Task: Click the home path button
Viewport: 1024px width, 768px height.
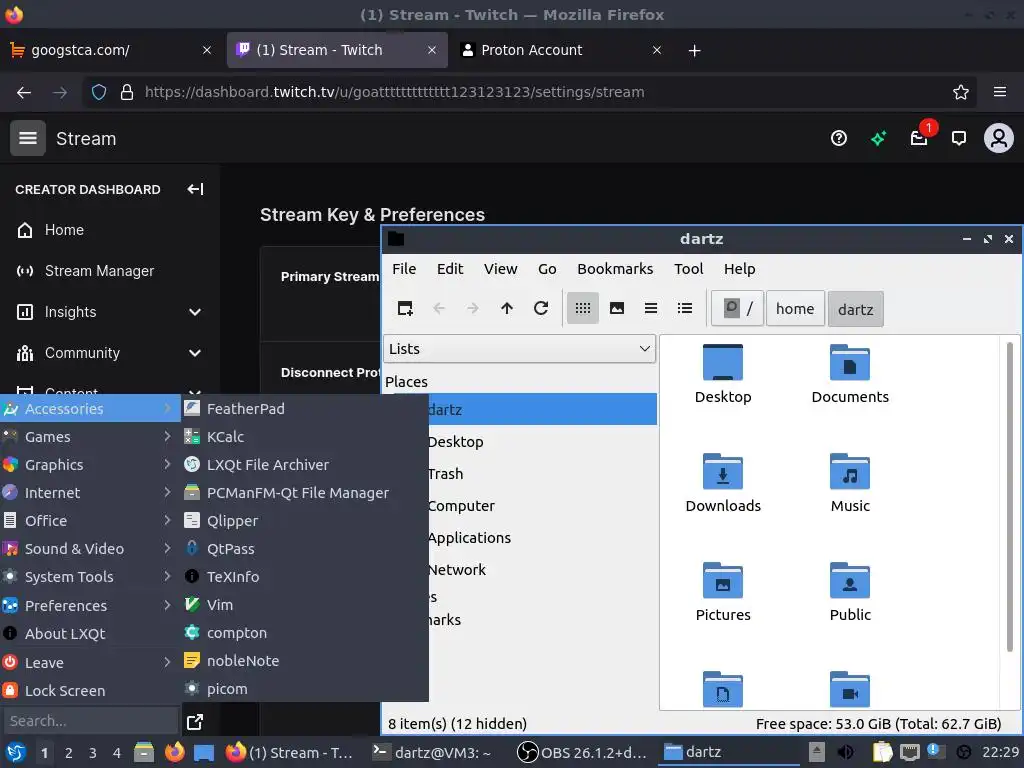Action: coord(795,309)
